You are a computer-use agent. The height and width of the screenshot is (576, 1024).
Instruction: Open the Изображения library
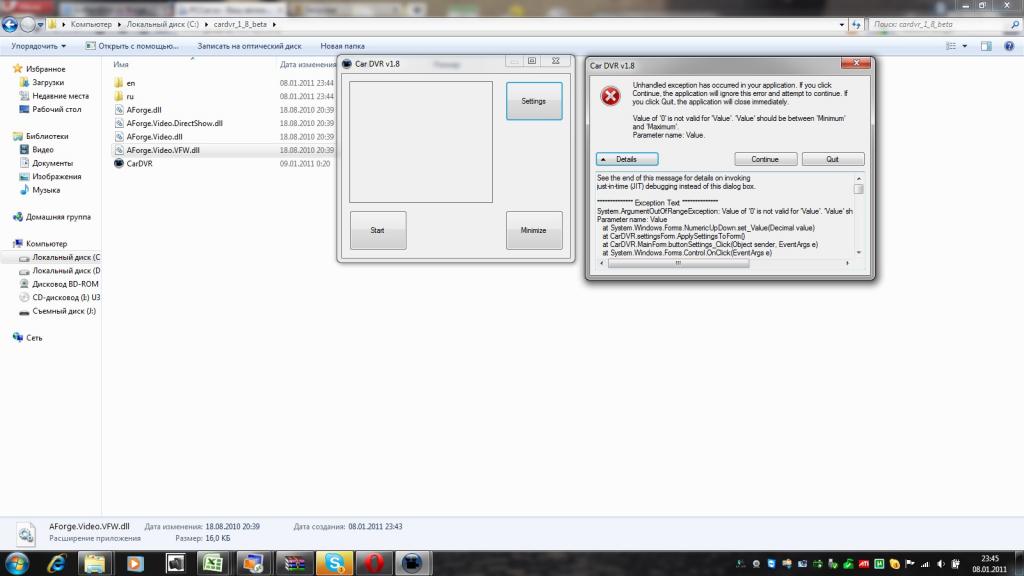pyautogui.click(x=56, y=176)
